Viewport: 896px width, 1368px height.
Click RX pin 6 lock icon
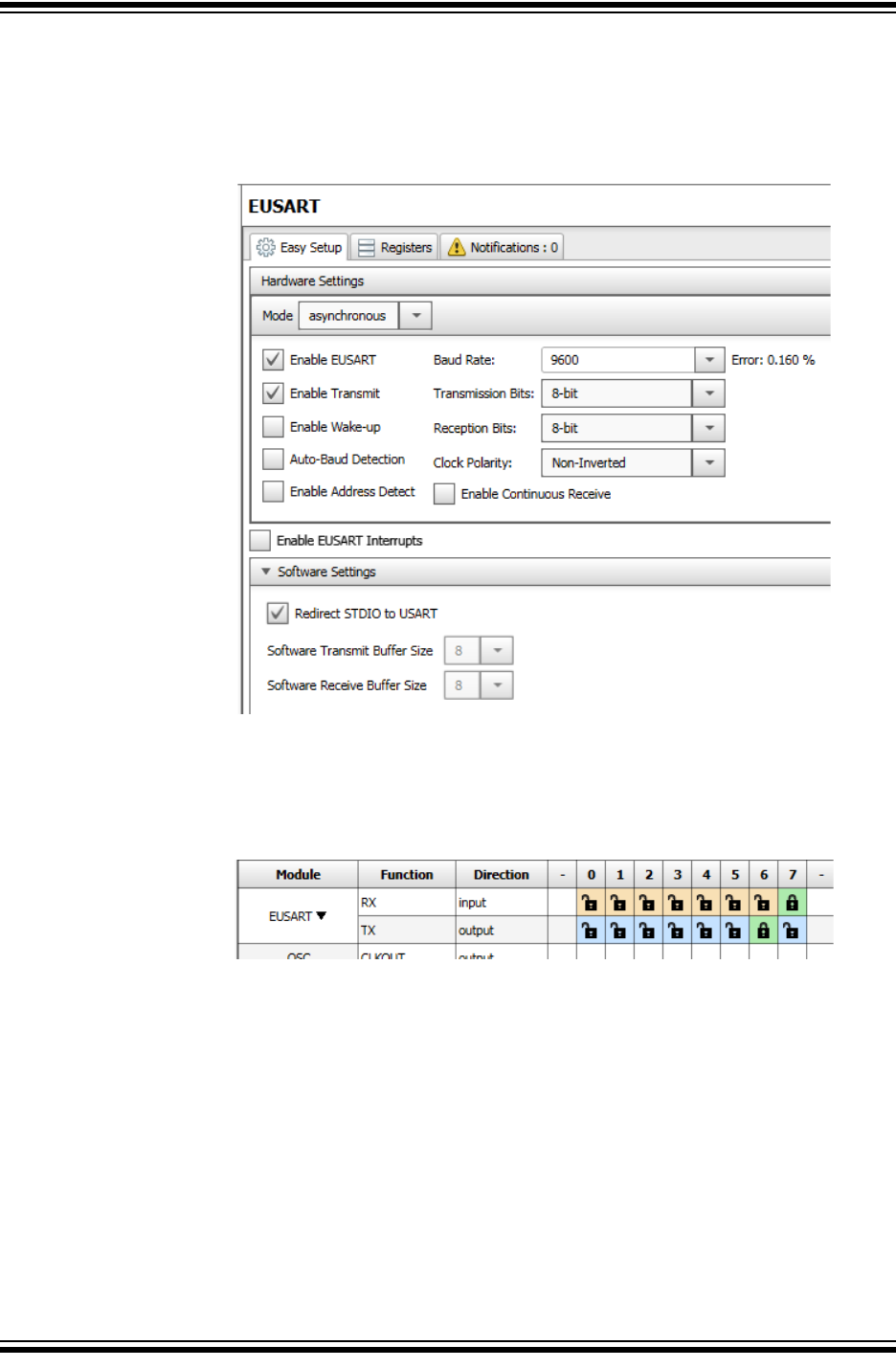762,903
